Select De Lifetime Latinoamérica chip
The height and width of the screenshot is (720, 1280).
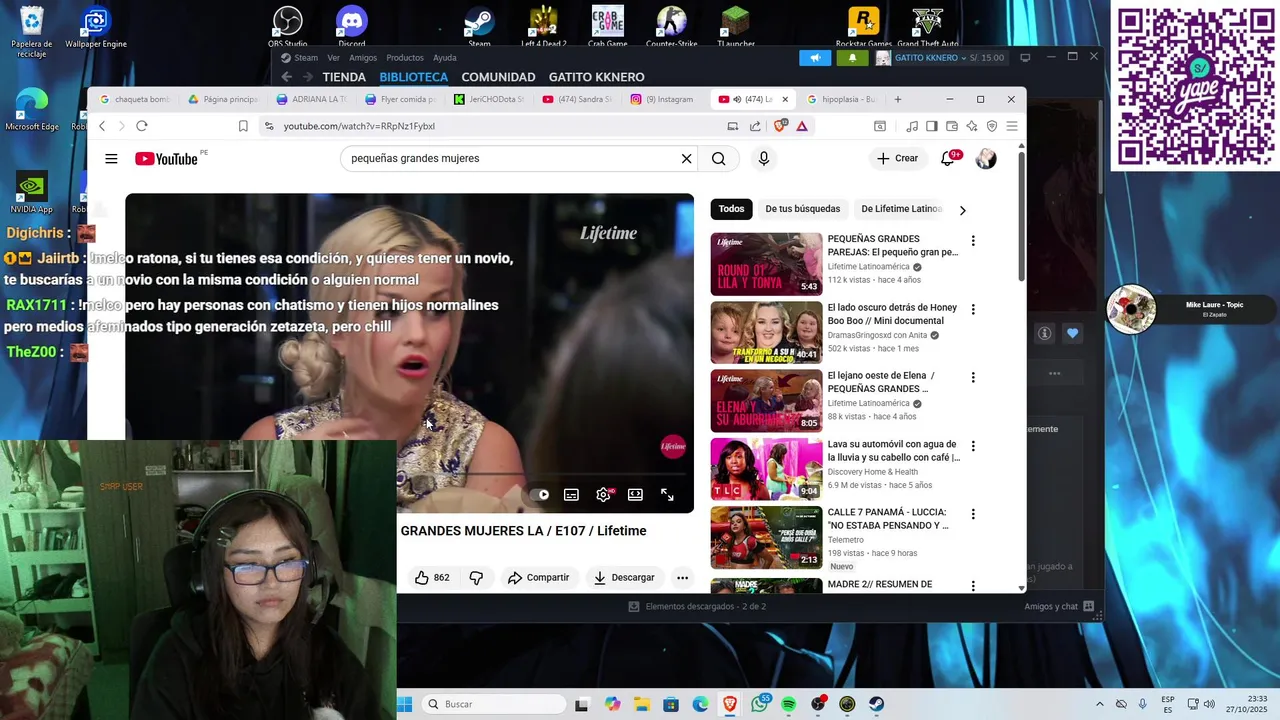pyautogui.click(x=901, y=209)
